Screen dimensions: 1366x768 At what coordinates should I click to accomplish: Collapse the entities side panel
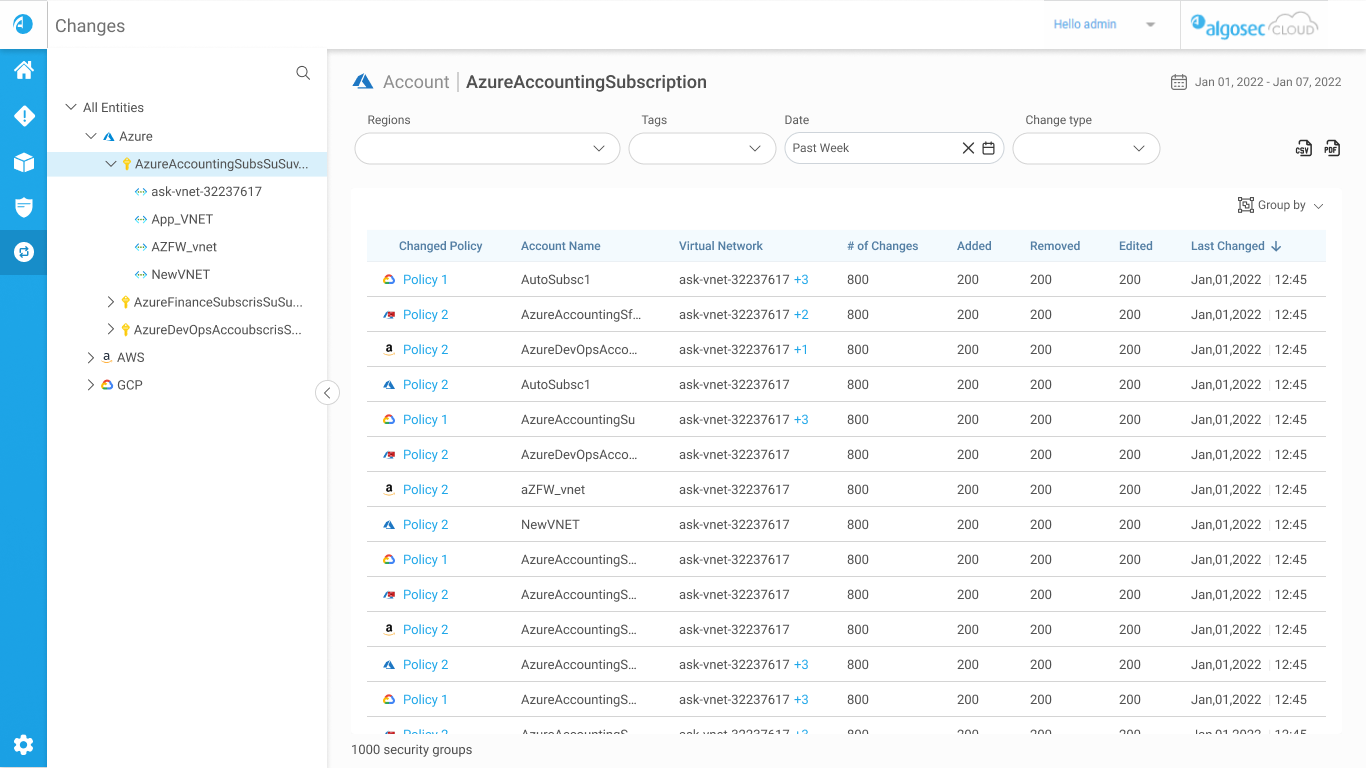[x=327, y=393]
